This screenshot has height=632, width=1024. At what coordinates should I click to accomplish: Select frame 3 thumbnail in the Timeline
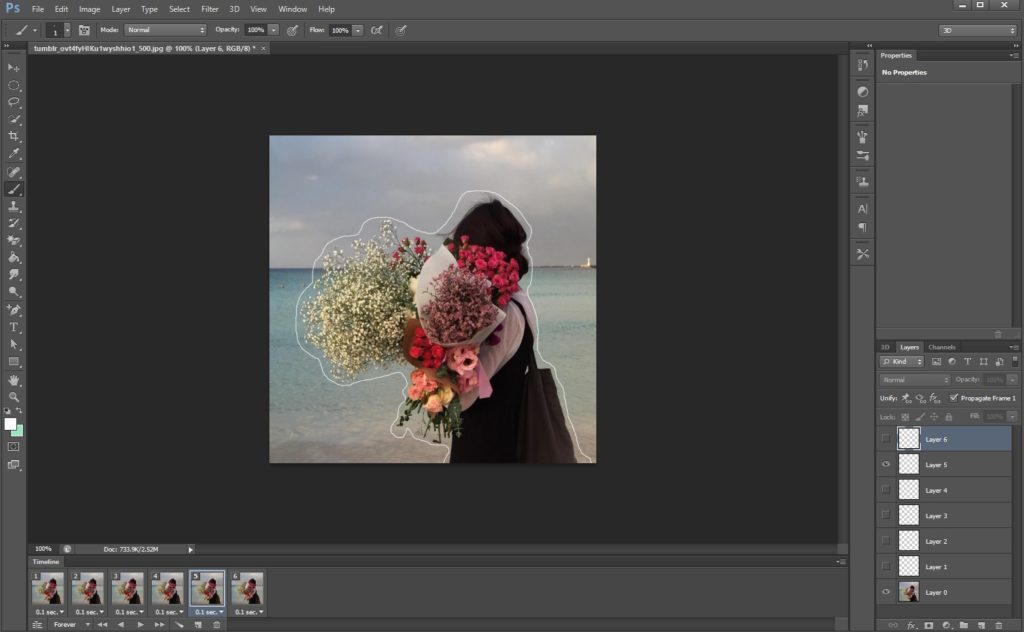click(127, 588)
